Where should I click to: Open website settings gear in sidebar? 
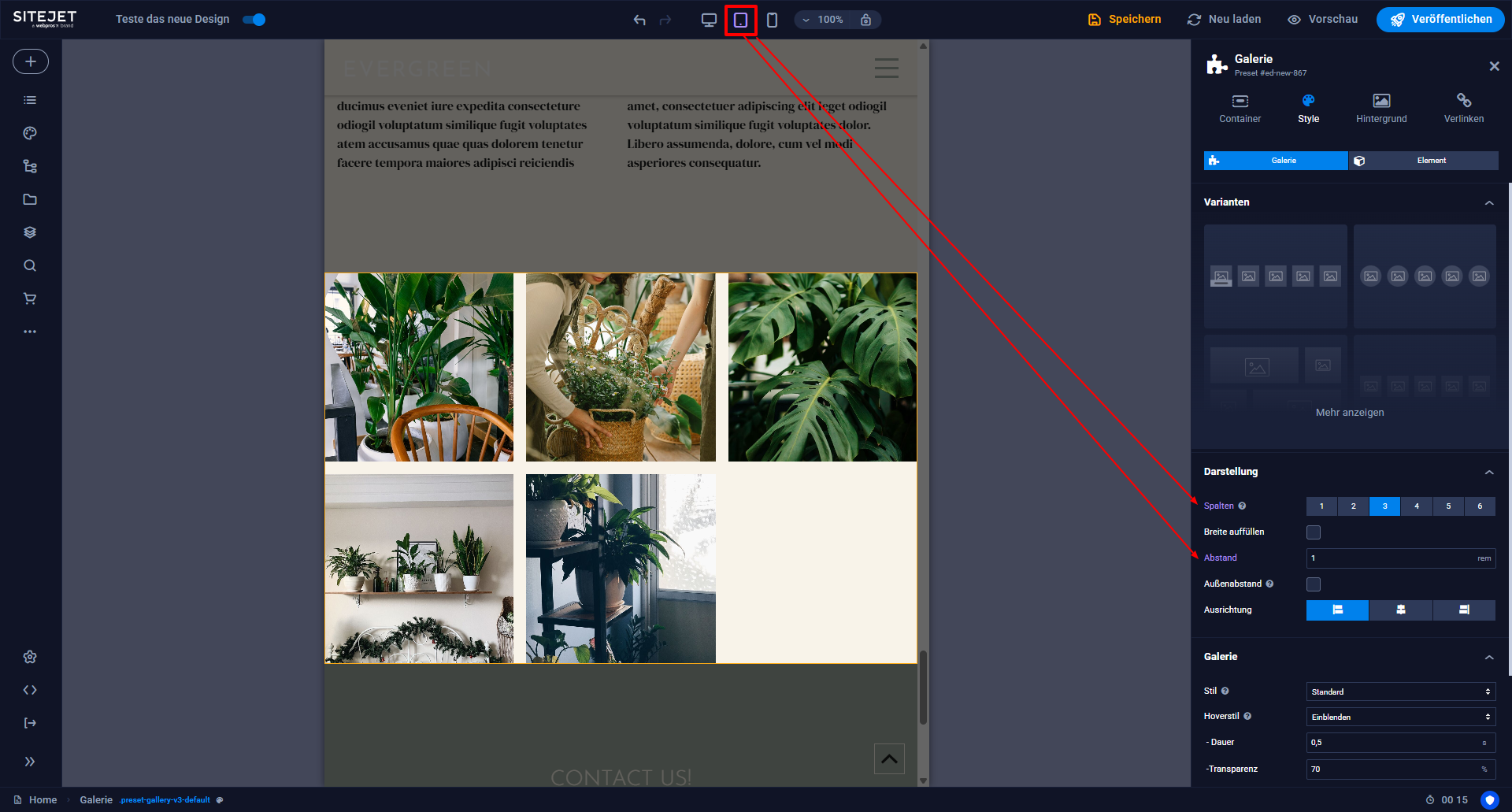coord(30,657)
